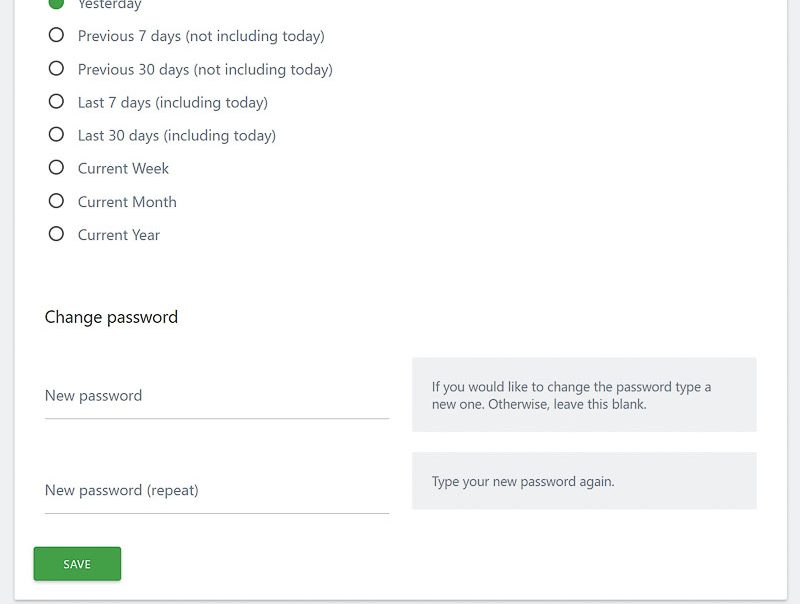Click the password change hint box
The image size is (800, 604).
click(584, 395)
